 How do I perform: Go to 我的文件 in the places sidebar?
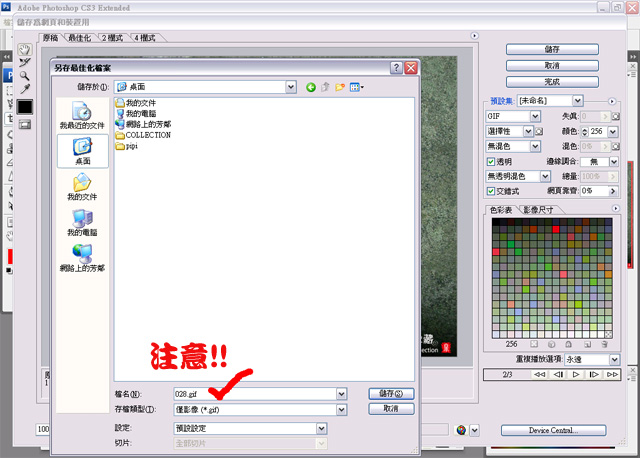click(x=82, y=186)
